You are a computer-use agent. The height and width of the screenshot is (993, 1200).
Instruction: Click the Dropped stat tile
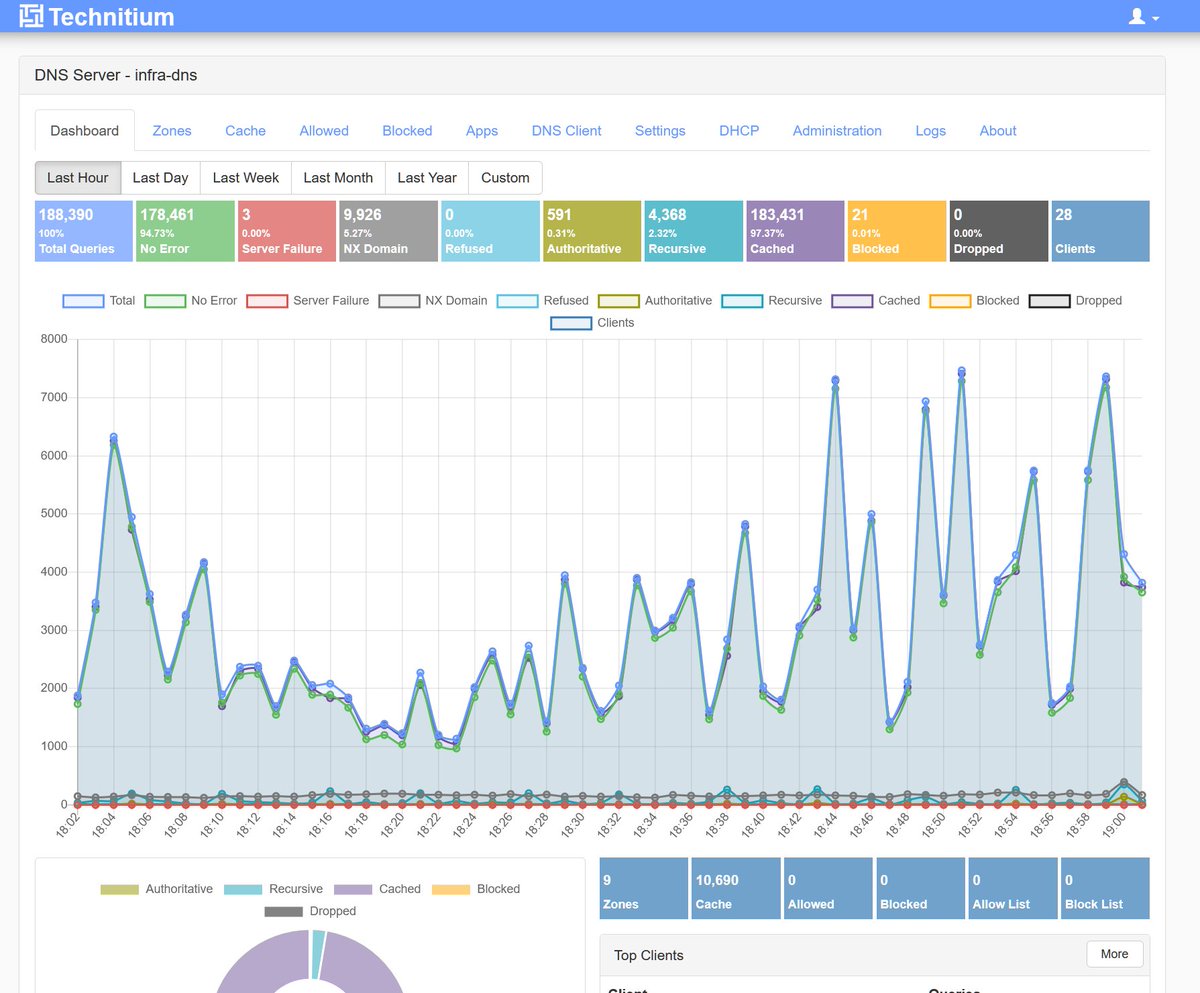point(999,231)
